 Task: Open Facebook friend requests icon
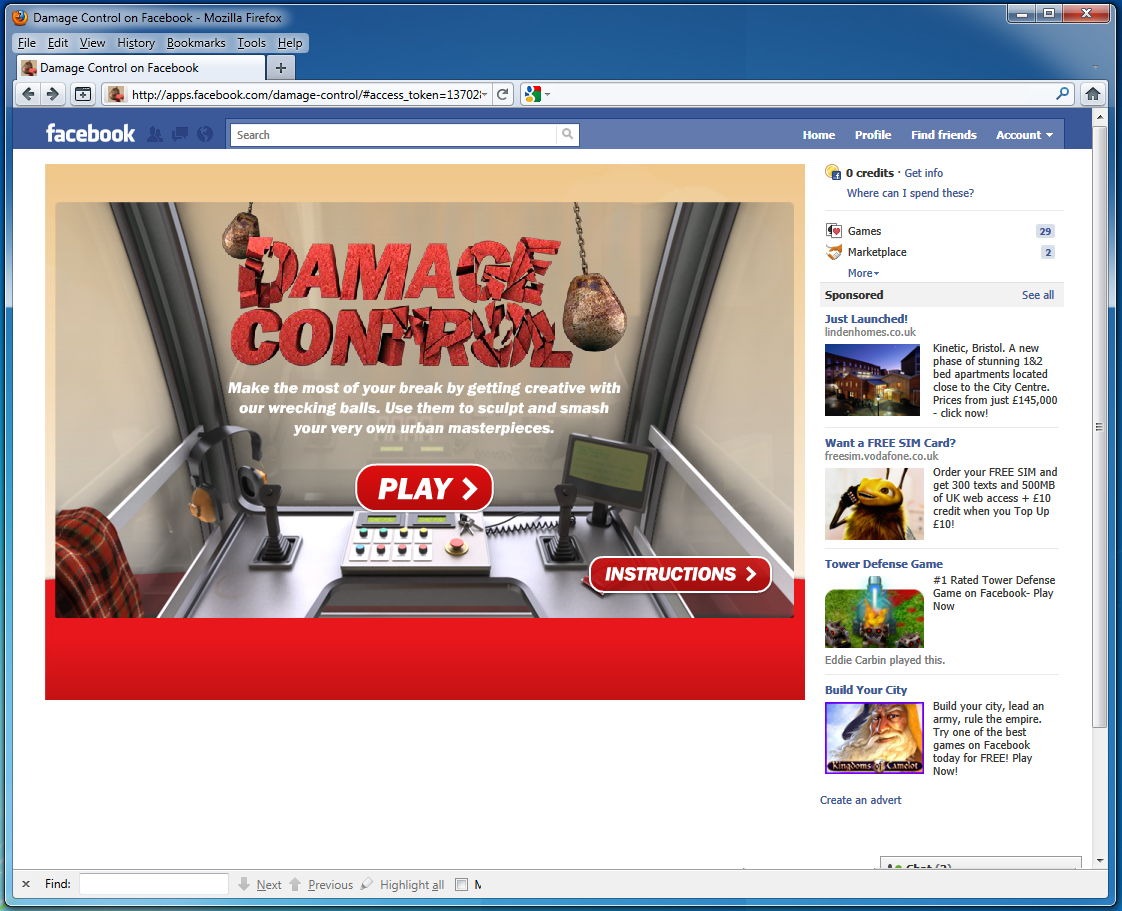[155, 134]
